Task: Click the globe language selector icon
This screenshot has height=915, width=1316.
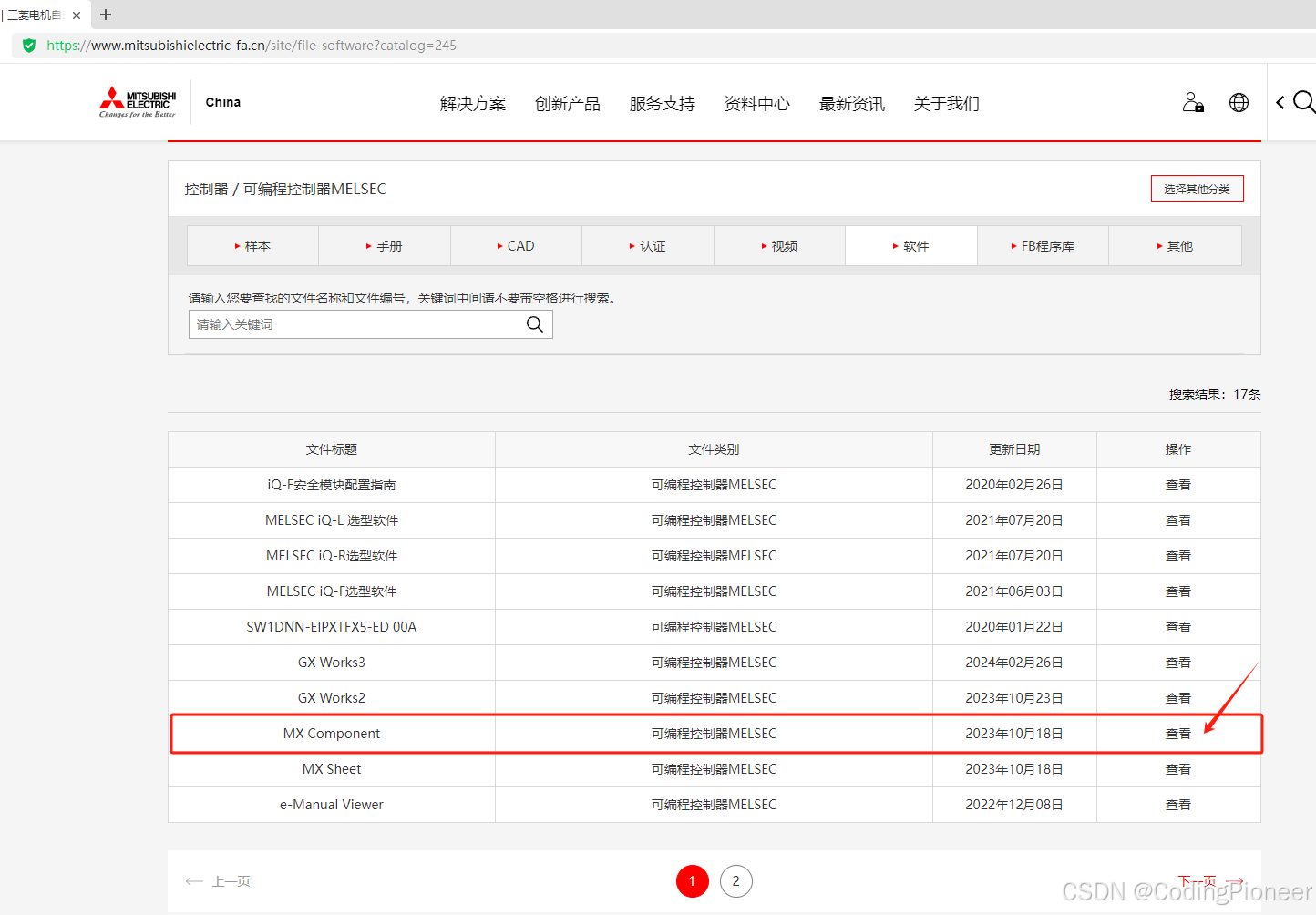Action: [x=1239, y=102]
